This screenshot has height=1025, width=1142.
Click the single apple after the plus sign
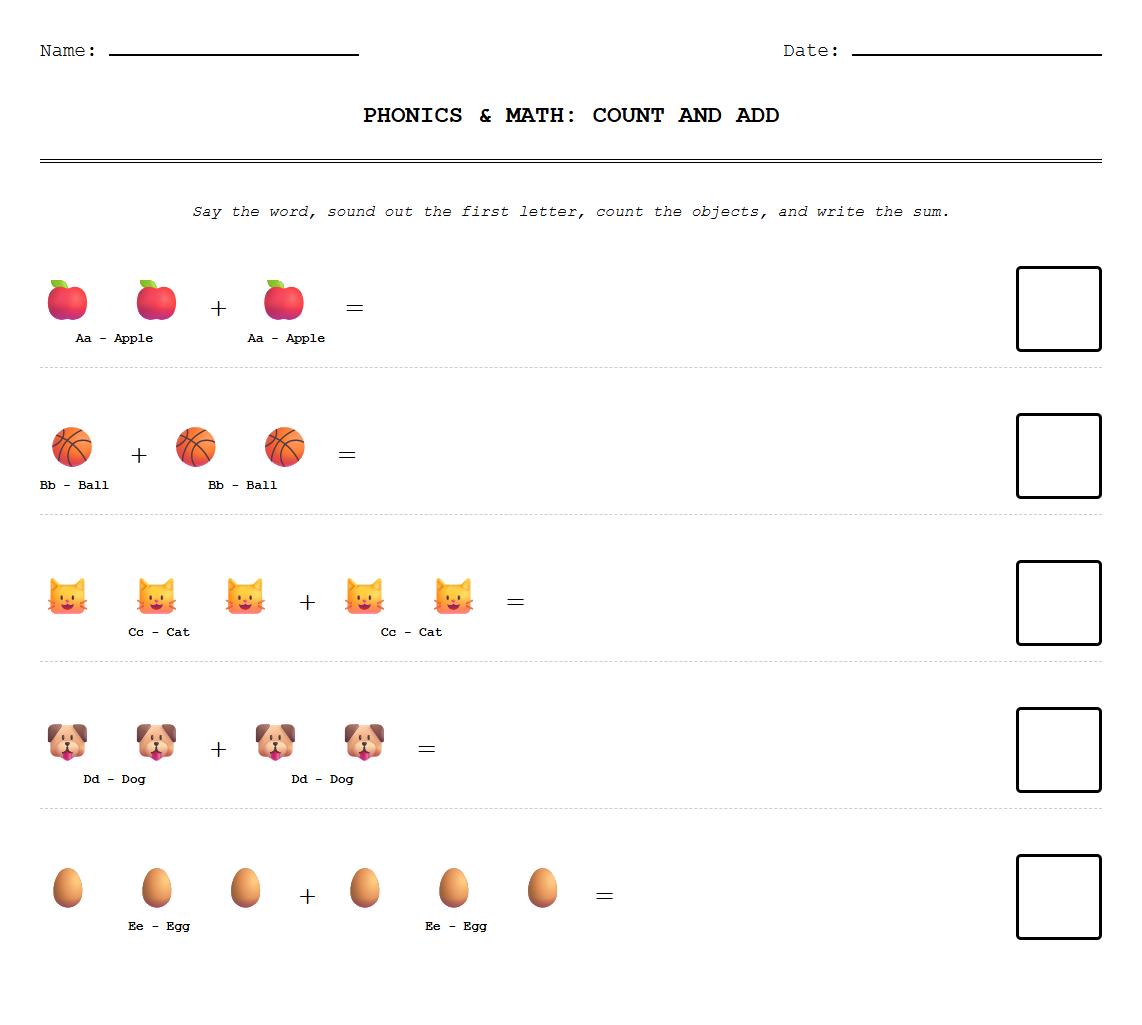click(284, 300)
